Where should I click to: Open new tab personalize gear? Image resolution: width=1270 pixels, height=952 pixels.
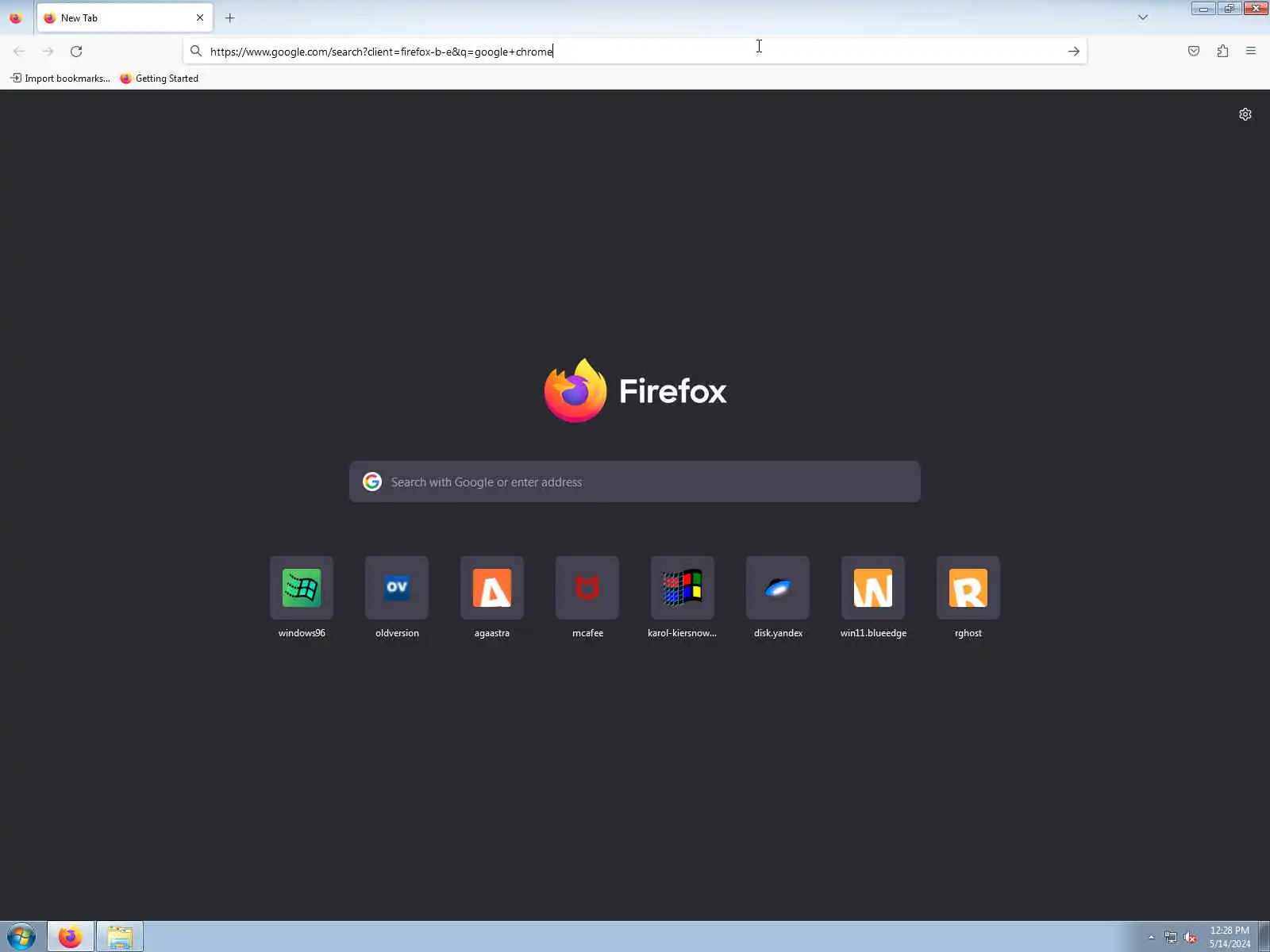[x=1245, y=114]
